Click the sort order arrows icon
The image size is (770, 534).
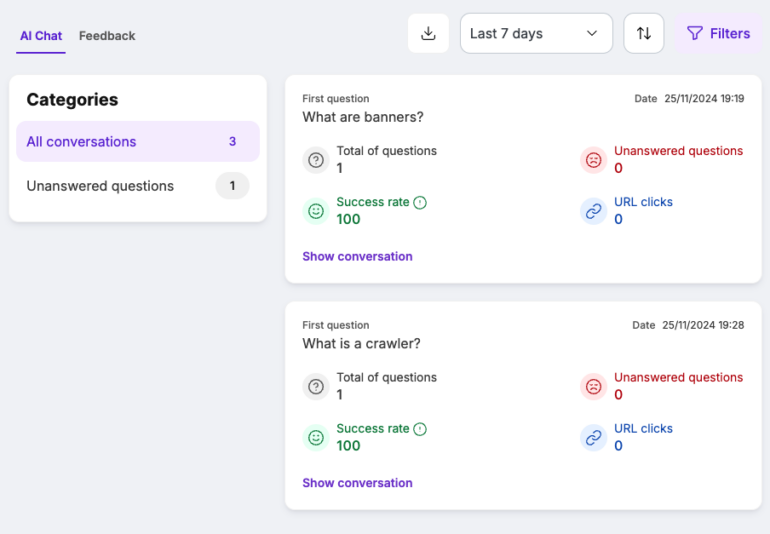click(644, 33)
